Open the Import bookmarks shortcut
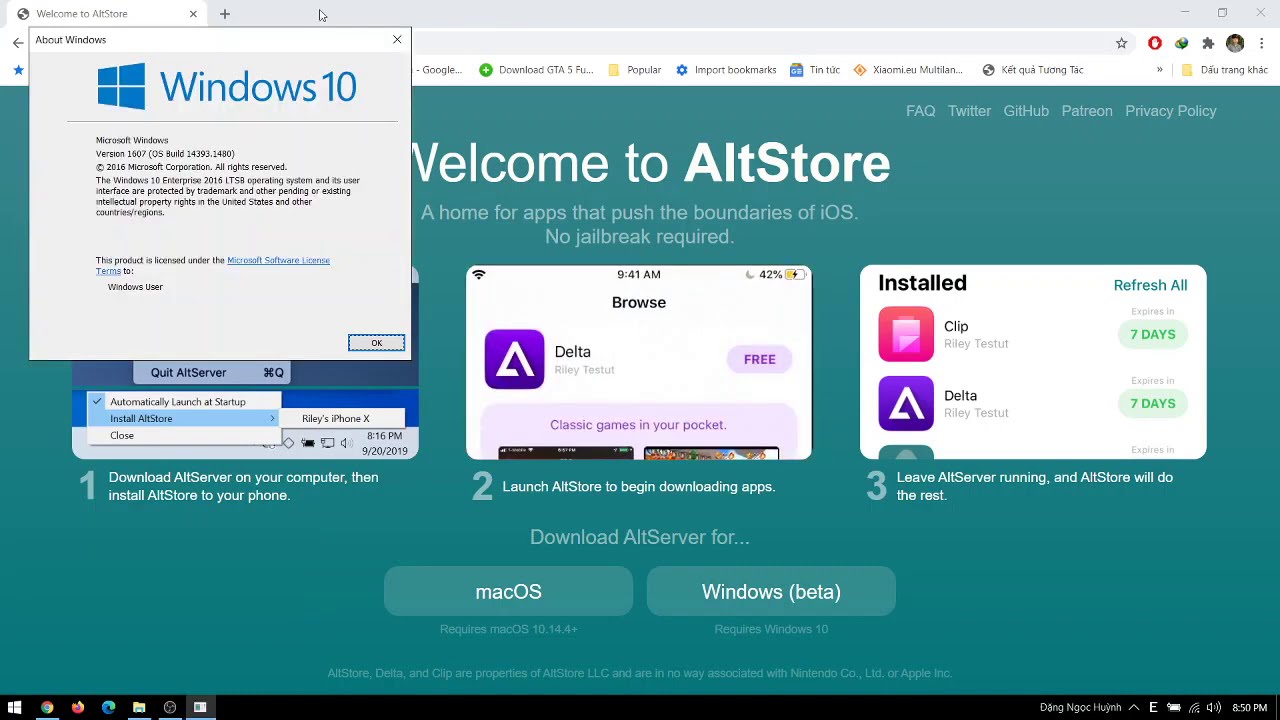 coord(726,70)
